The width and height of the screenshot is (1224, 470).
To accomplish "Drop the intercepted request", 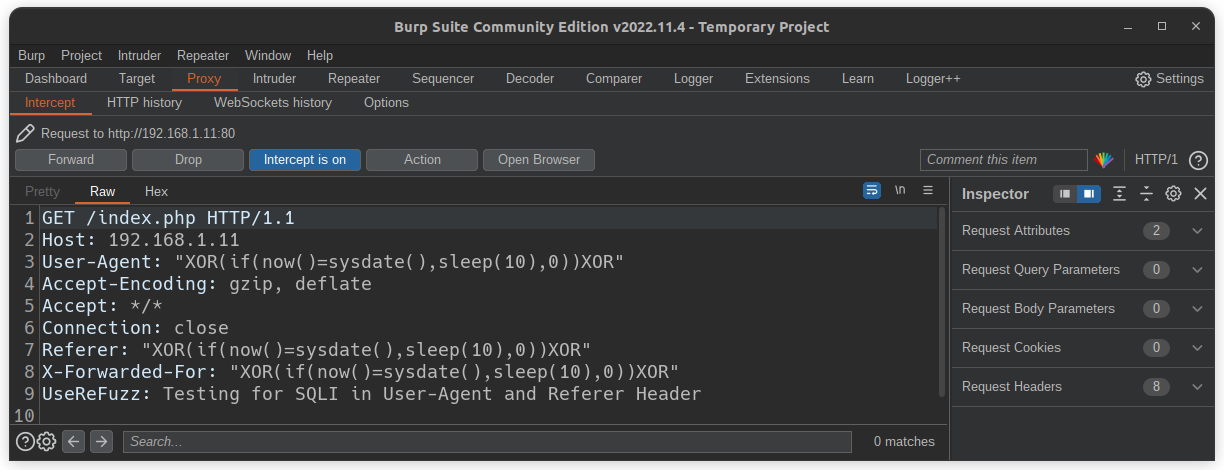I will click(x=188, y=160).
